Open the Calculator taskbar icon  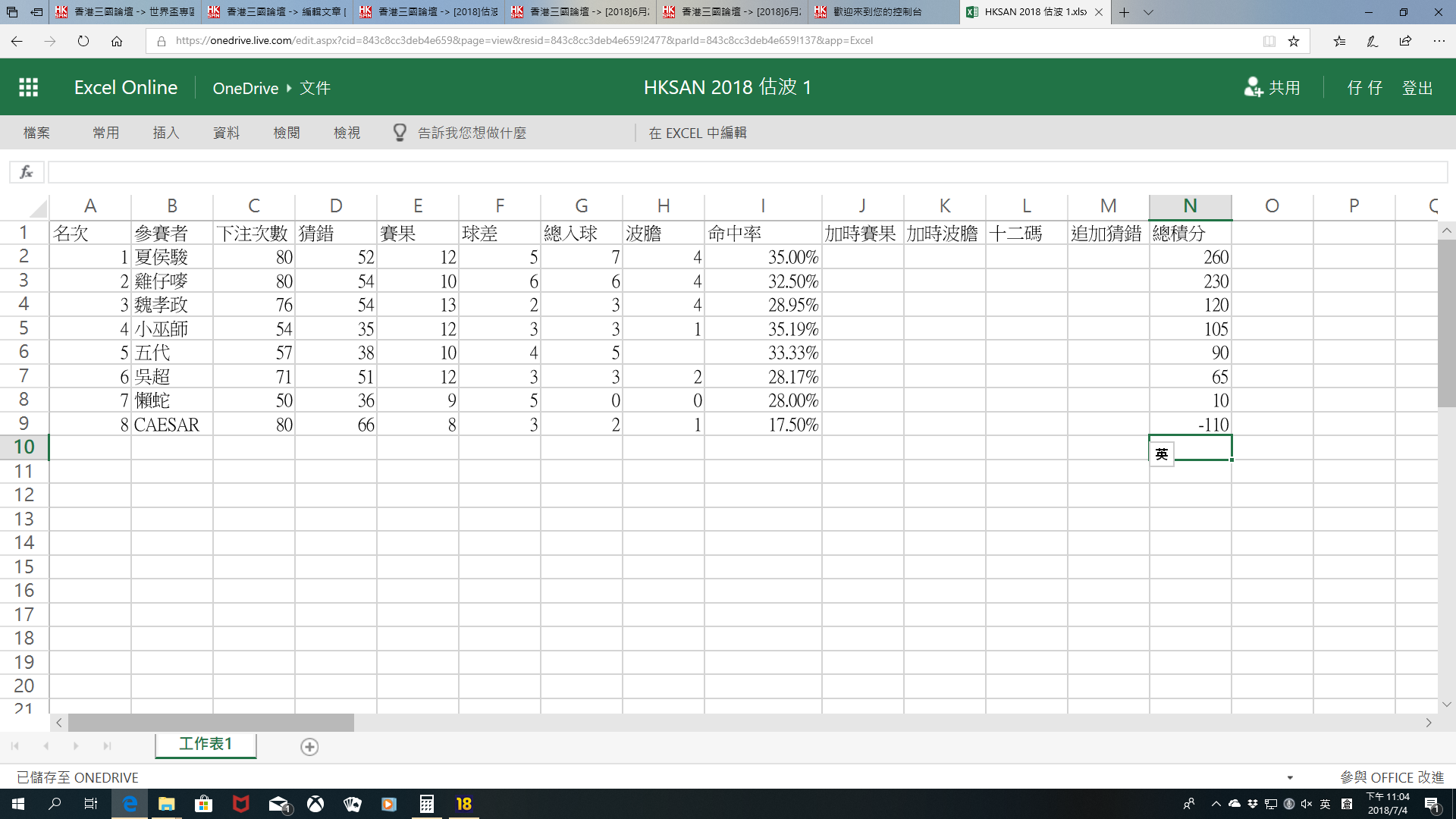pos(427,804)
